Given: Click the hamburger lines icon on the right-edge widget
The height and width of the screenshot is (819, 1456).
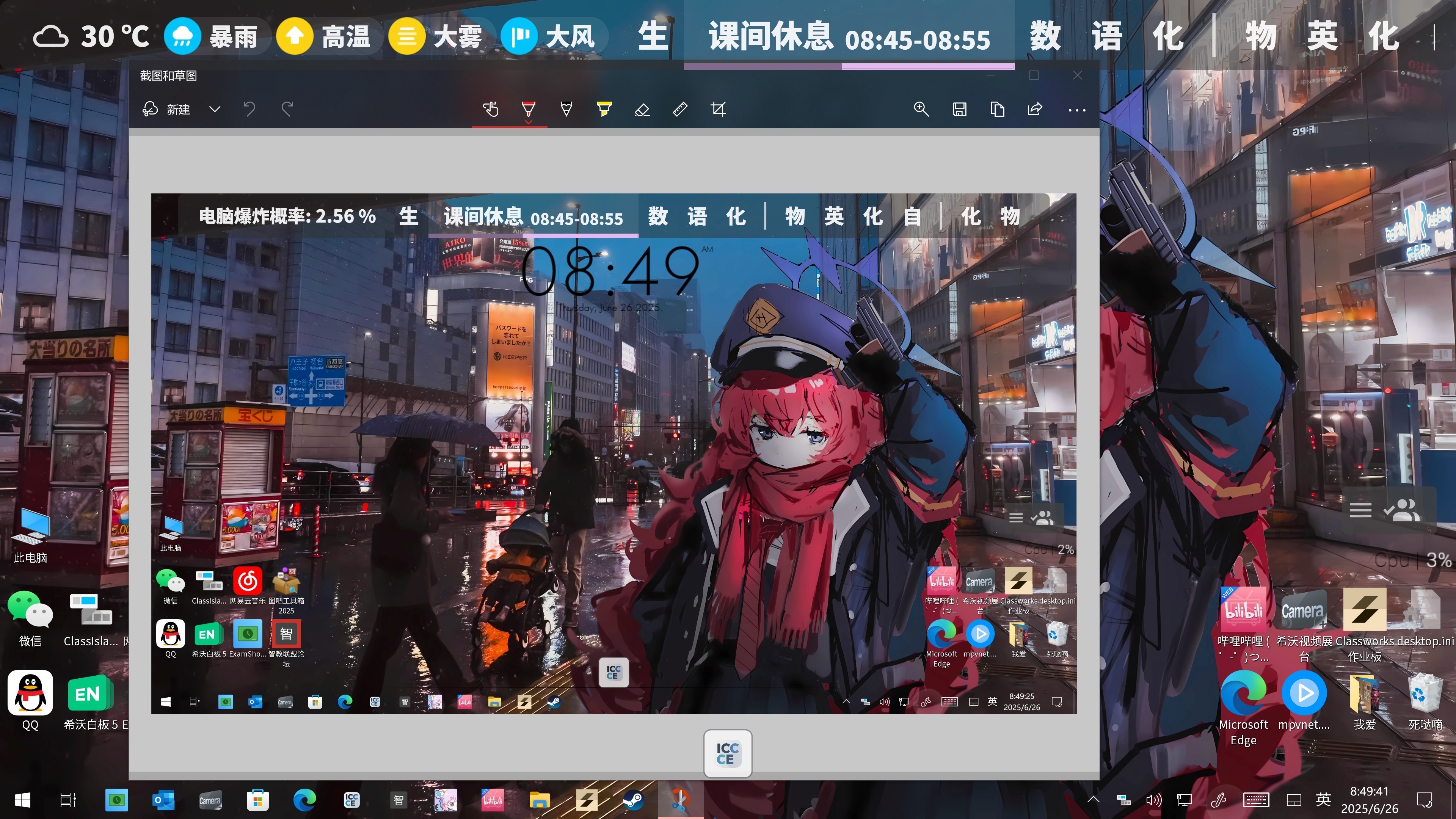Looking at the screenshot, I should coord(1360,510).
